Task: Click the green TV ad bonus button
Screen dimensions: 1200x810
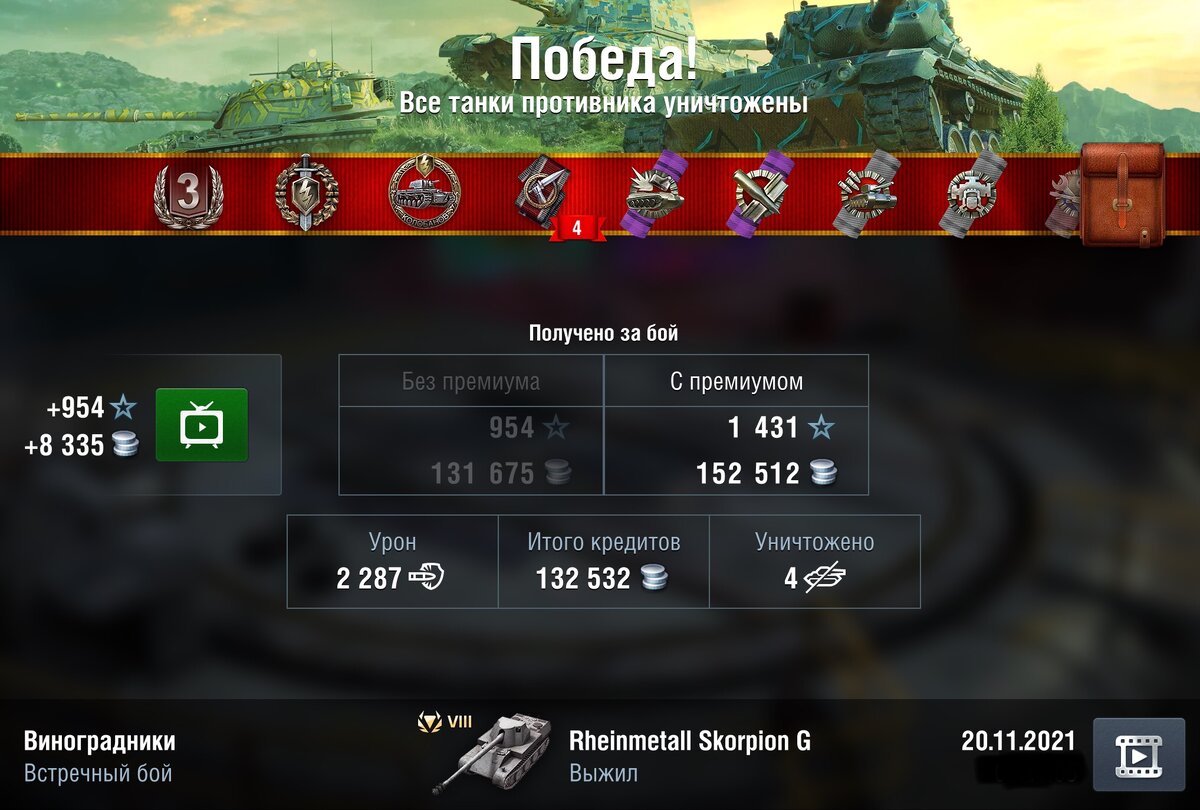Action: pyautogui.click(x=202, y=425)
